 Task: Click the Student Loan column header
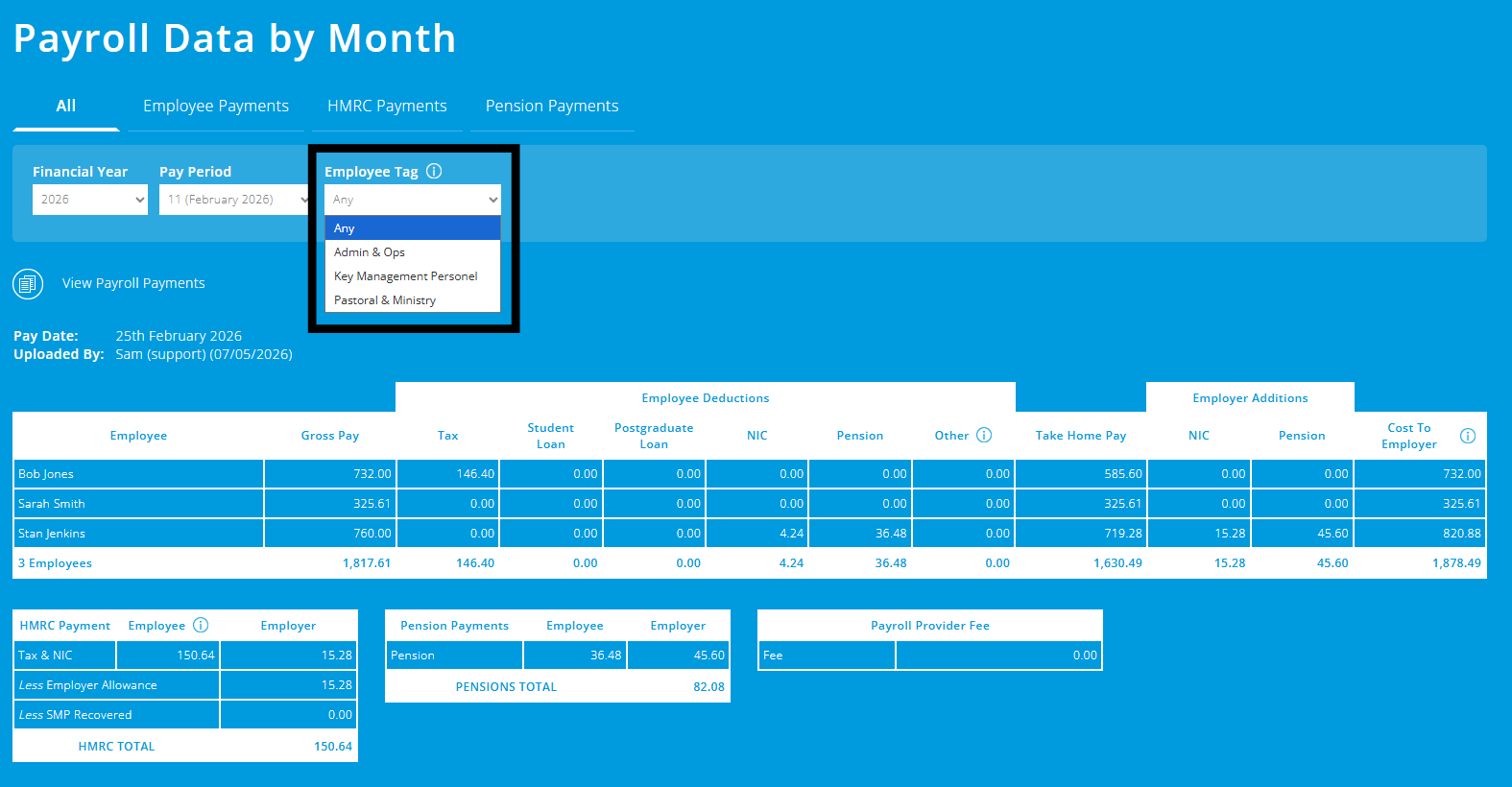[551, 436]
